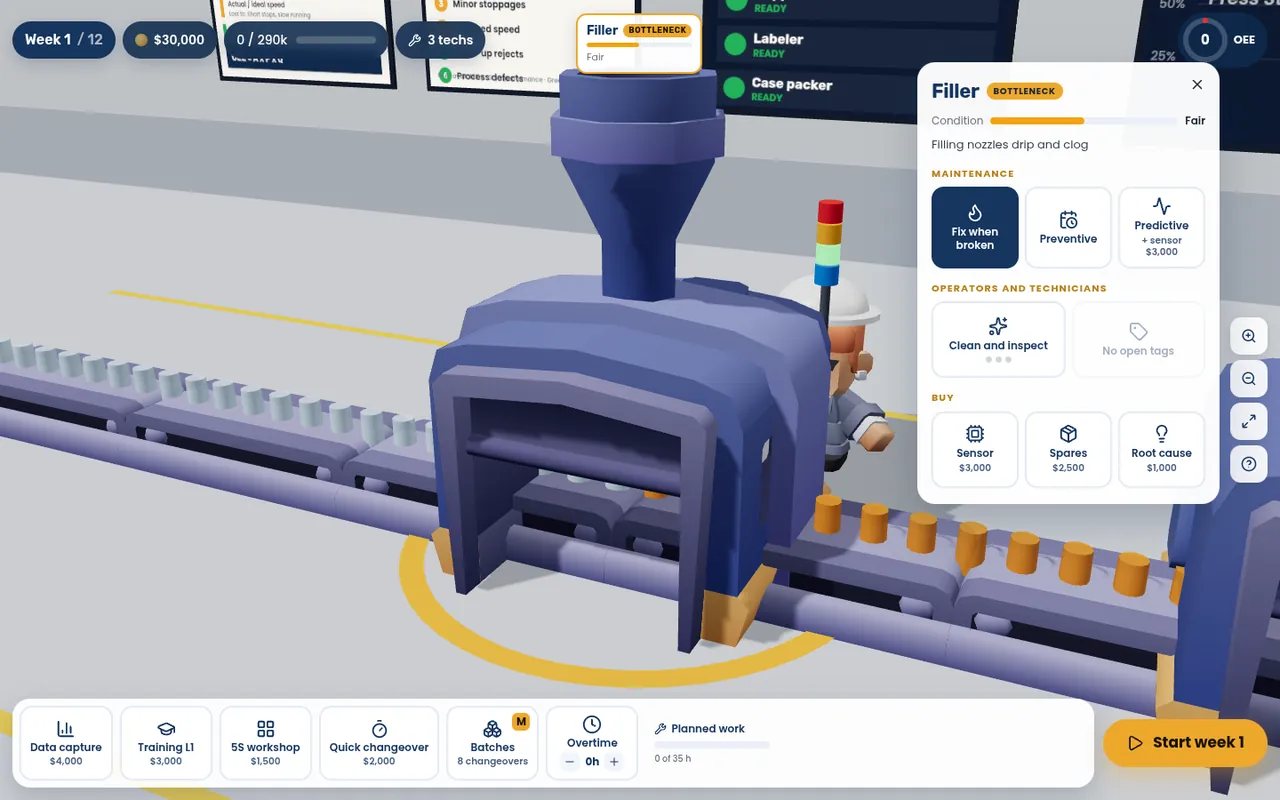The image size is (1280, 800).
Task: Increase Overtime hours with the plus button
Action: click(614, 762)
